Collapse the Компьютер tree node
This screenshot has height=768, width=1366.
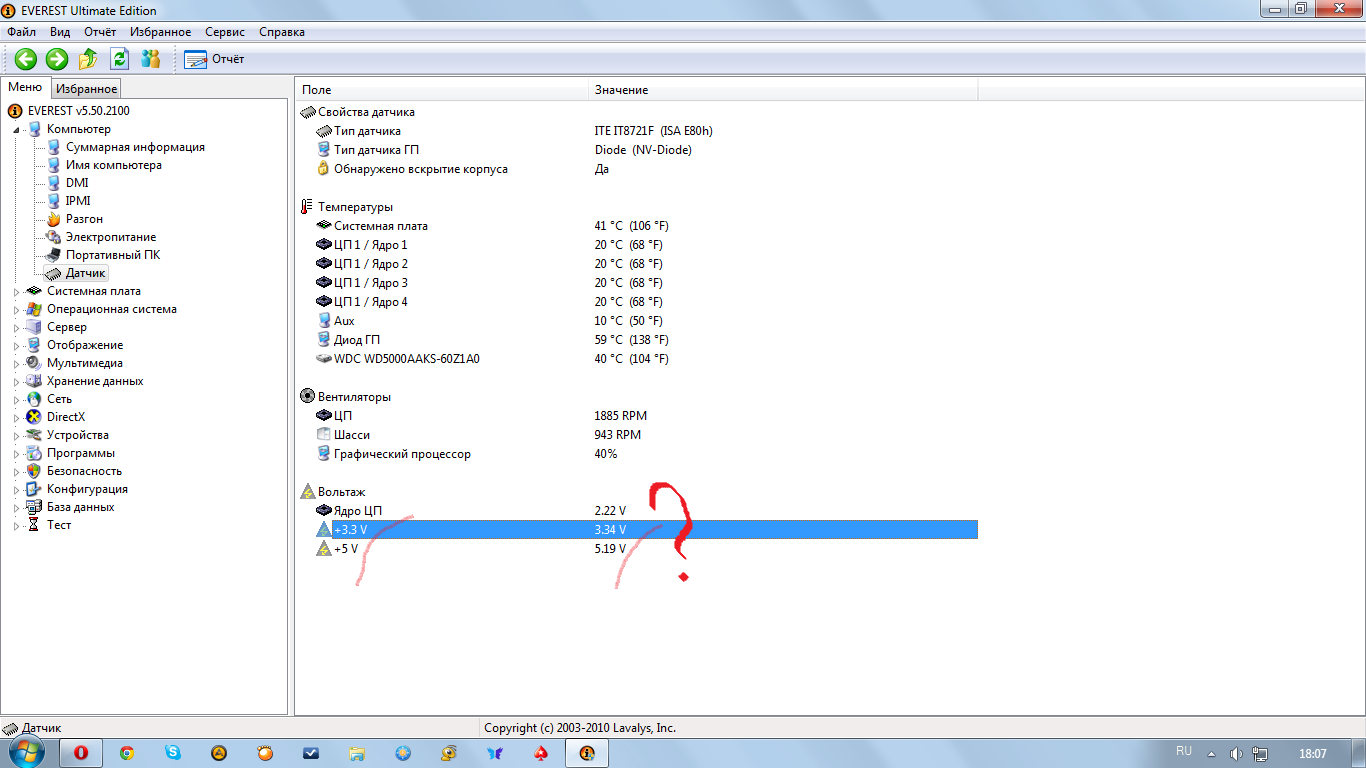[x=17, y=130]
